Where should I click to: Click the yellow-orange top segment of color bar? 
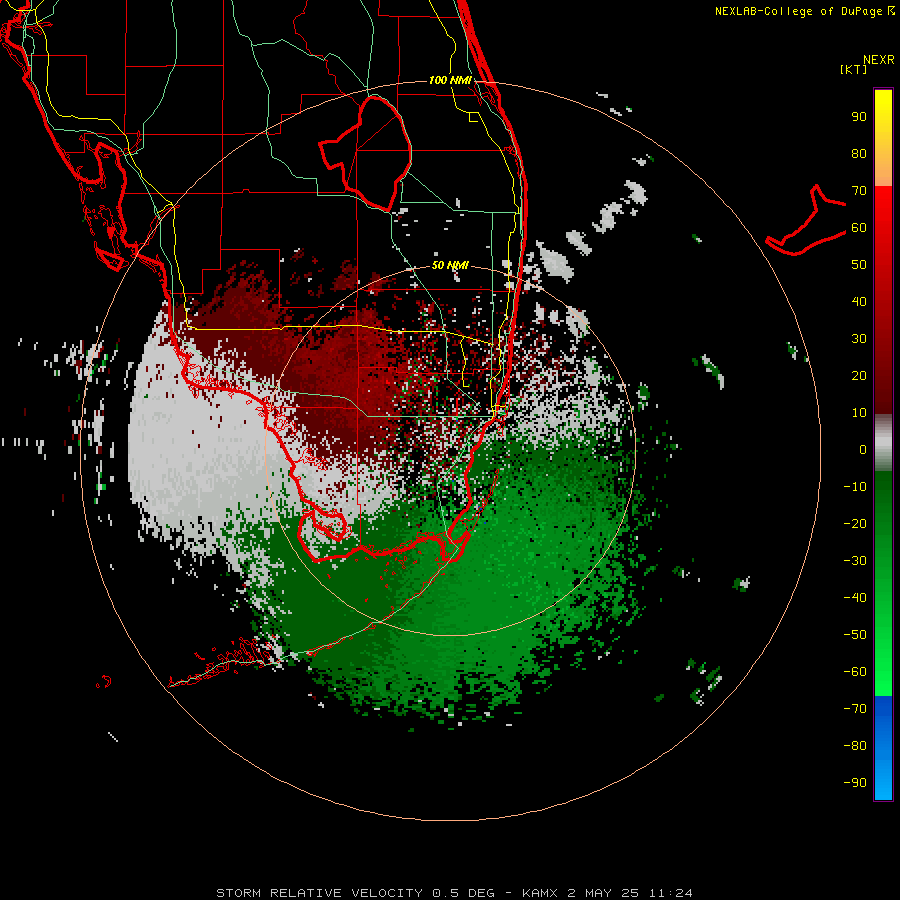click(883, 138)
